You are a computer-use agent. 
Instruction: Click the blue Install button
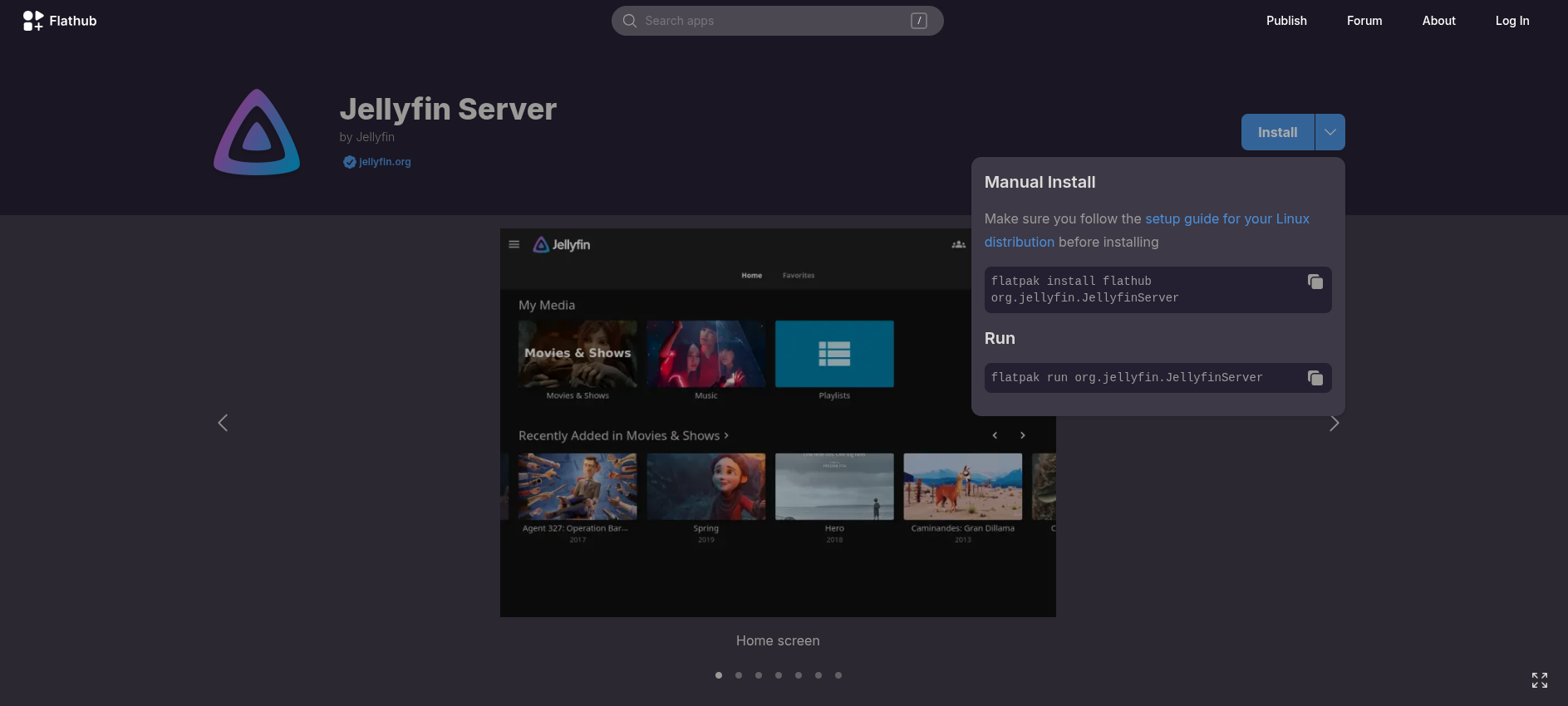1277,132
